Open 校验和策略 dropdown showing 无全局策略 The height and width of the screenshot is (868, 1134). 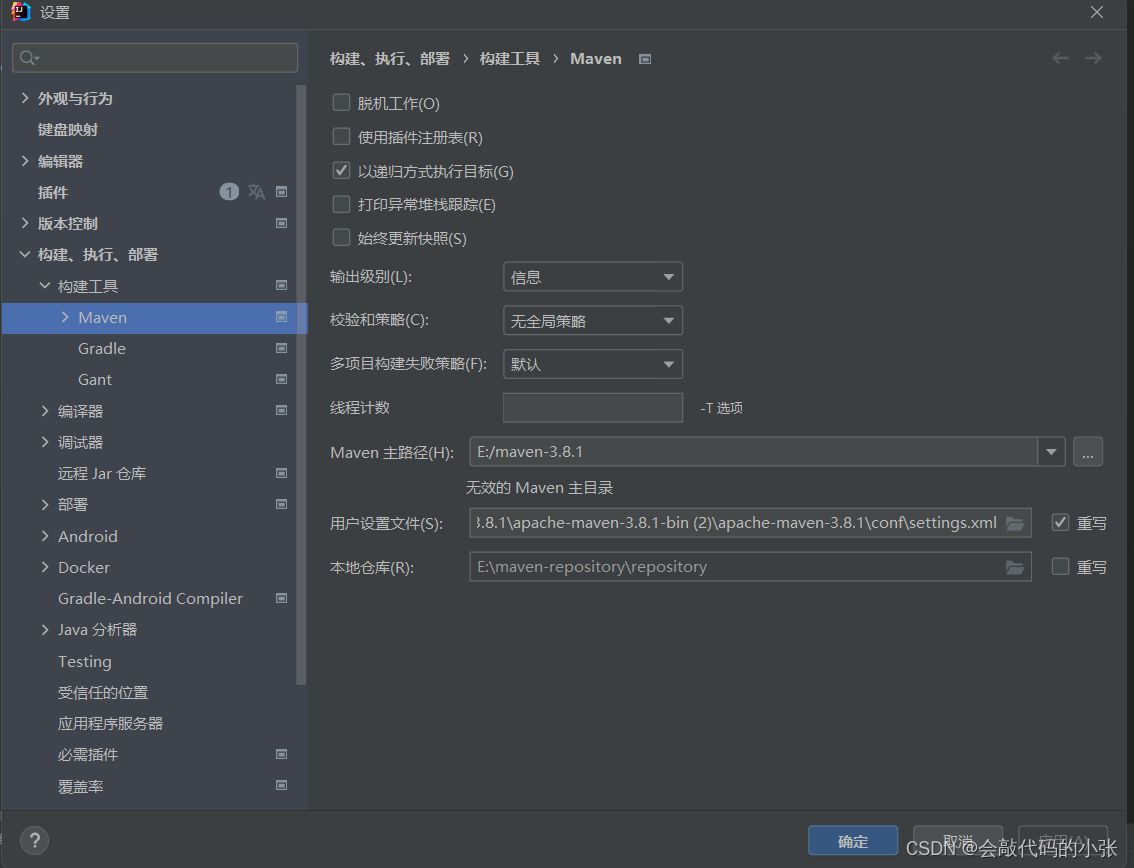(x=593, y=320)
